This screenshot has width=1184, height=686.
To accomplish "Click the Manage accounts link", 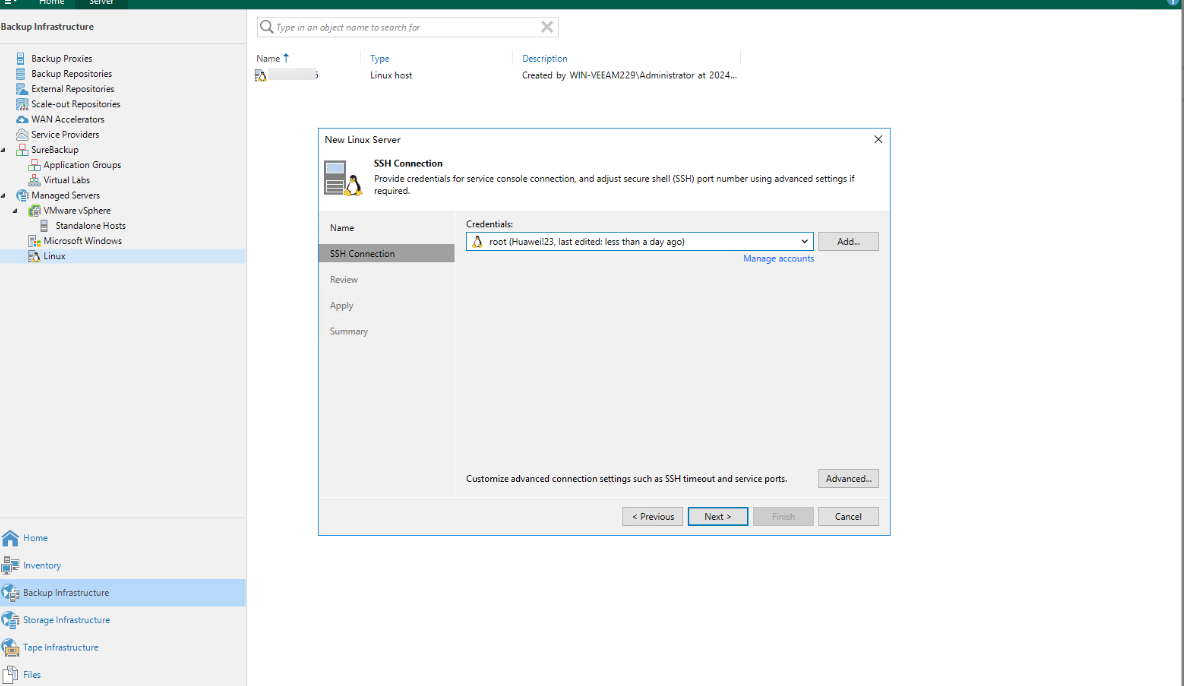I will coord(778,259).
